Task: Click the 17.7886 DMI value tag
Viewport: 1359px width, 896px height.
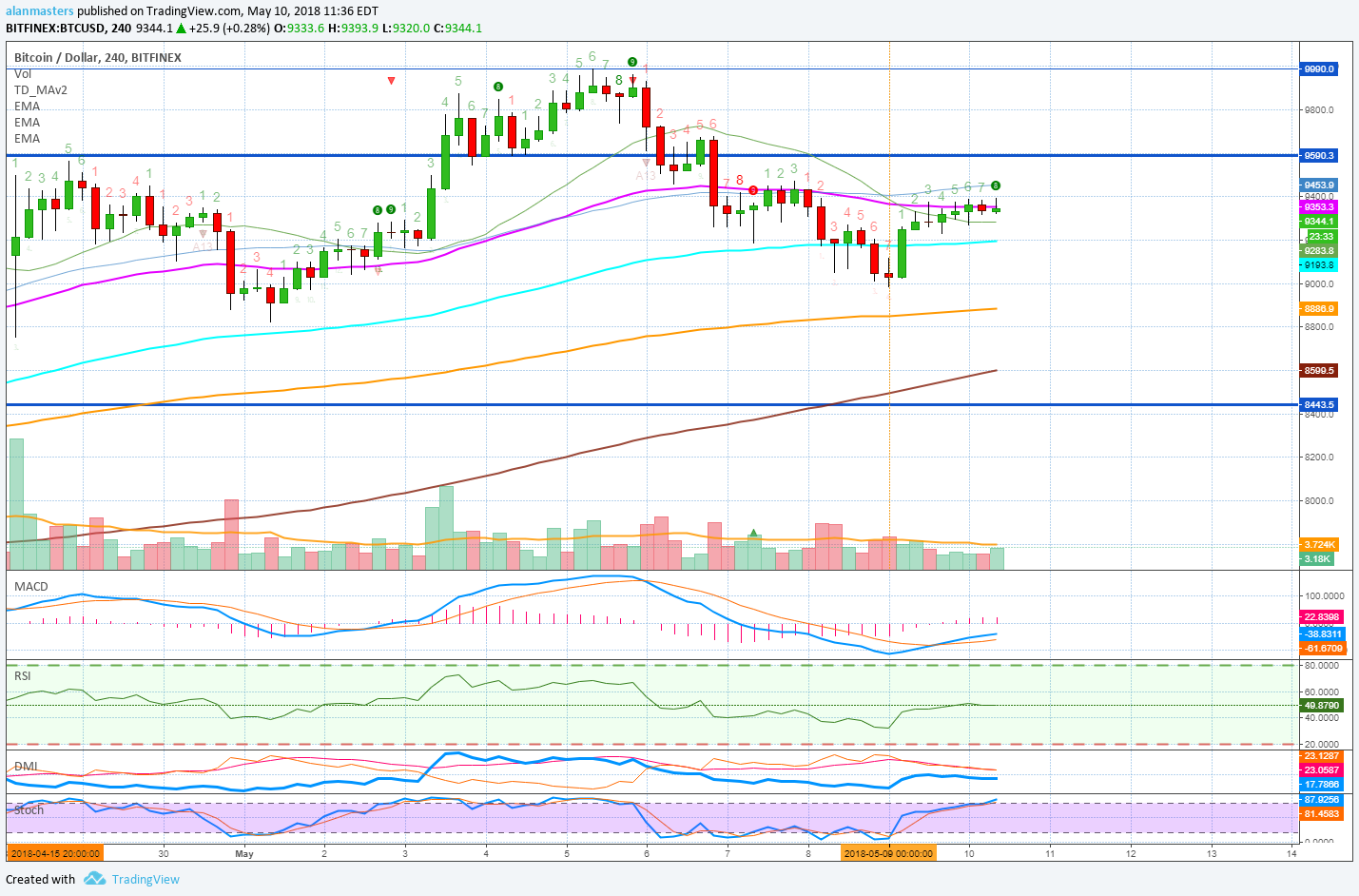Action: pos(1322,784)
